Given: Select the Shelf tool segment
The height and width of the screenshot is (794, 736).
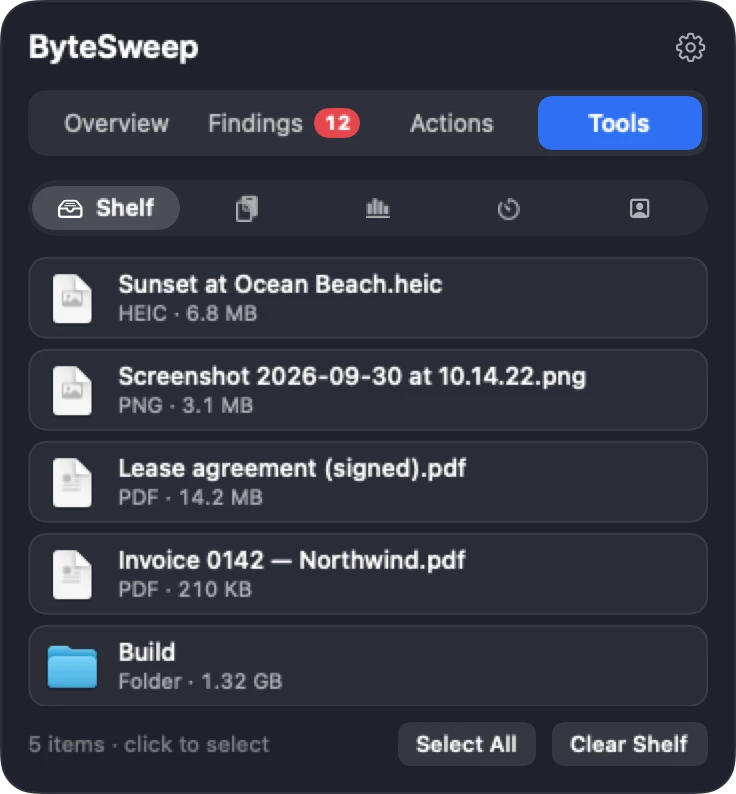Looking at the screenshot, I should pos(106,208).
